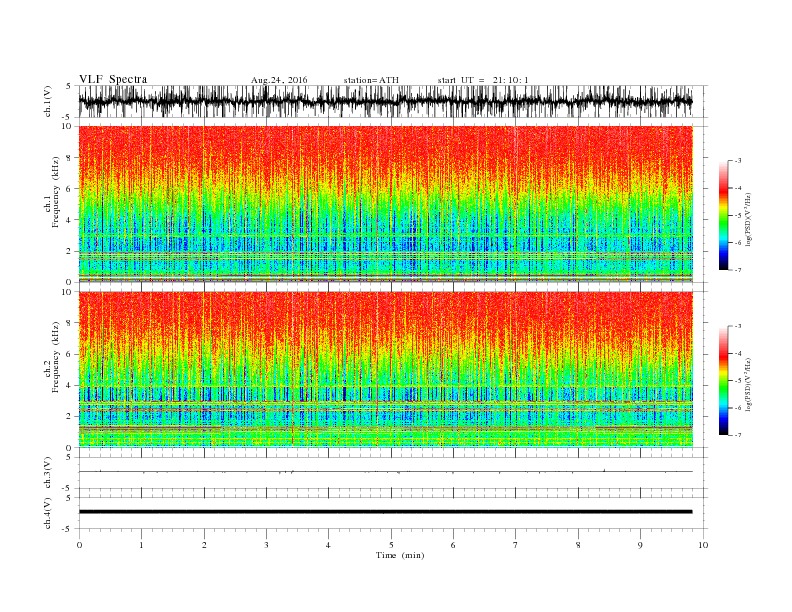Click the "station=ATH" header text
The image size is (792, 612).
click(x=371, y=80)
